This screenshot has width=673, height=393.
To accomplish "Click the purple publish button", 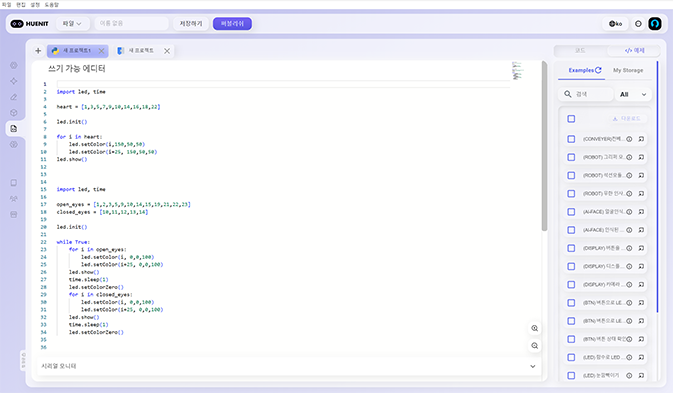I will coord(232,24).
